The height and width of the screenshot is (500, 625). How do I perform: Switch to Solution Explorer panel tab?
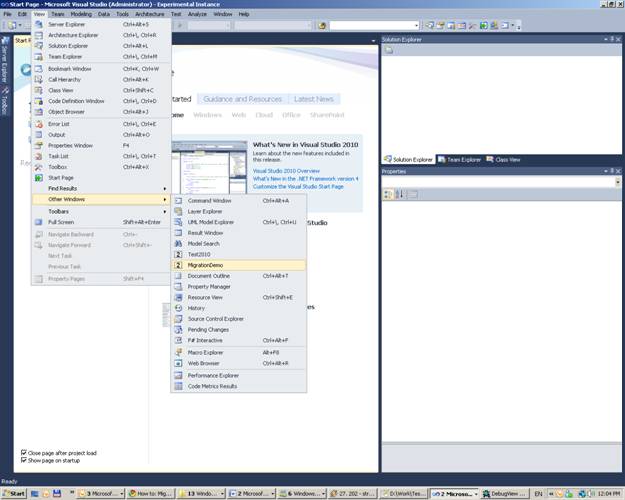point(408,159)
